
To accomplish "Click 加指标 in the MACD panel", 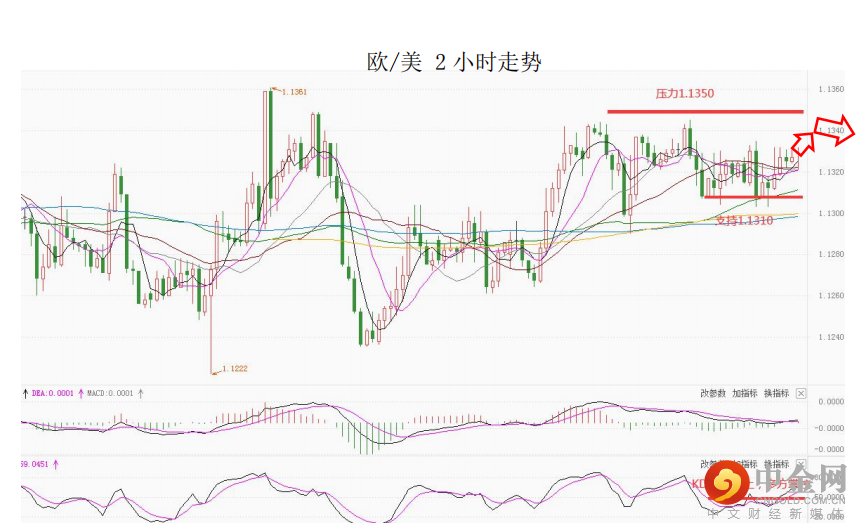I will (x=744, y=393).
